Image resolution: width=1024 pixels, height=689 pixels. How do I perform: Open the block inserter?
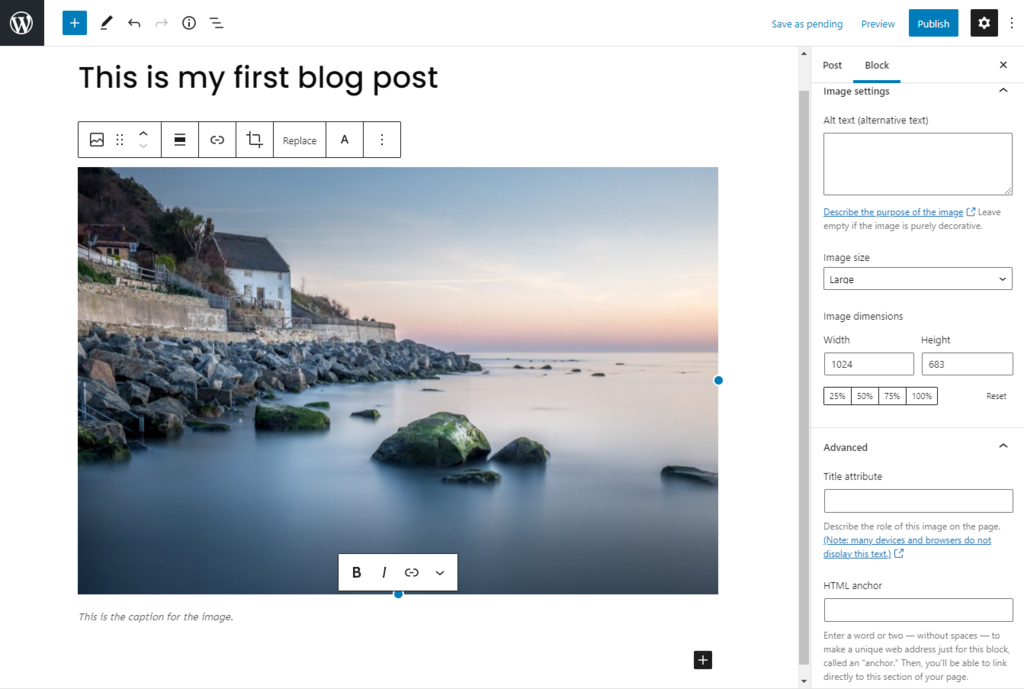coord(74,22)
